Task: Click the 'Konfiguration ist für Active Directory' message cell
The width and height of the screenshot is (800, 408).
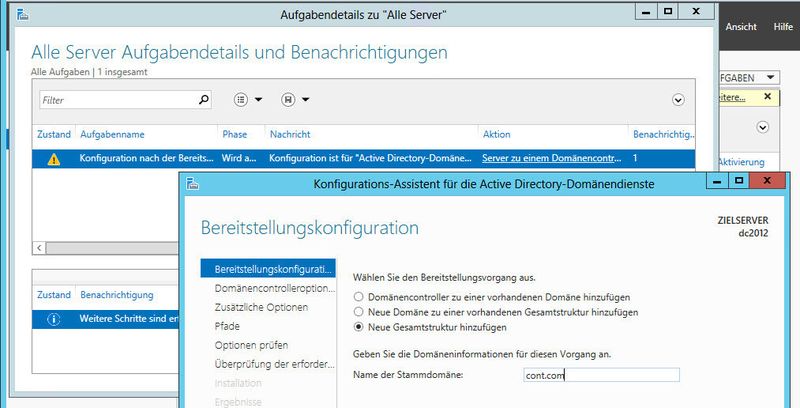Action: point(370,158)
